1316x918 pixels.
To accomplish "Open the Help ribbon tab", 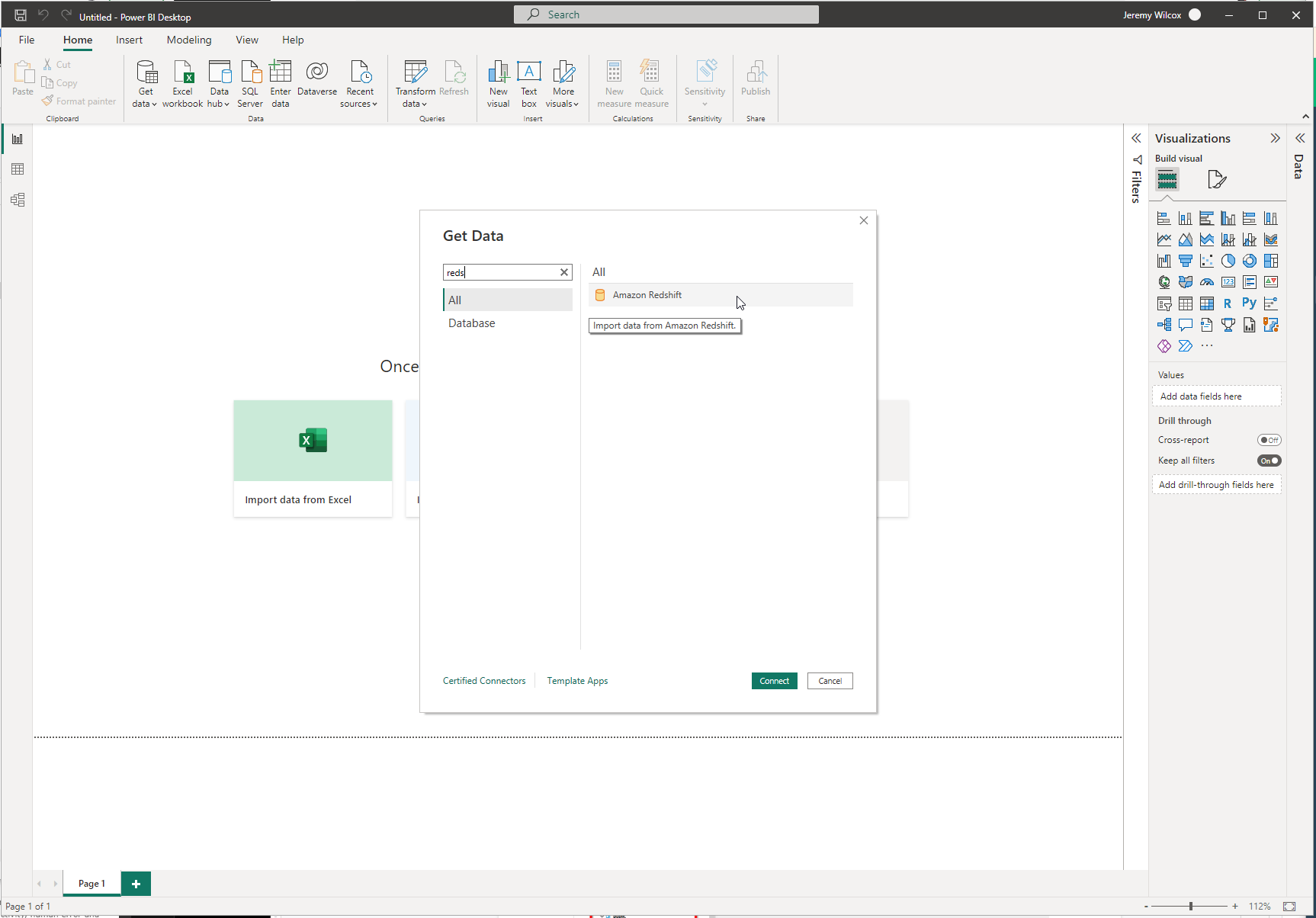I will tap(293, 40).
